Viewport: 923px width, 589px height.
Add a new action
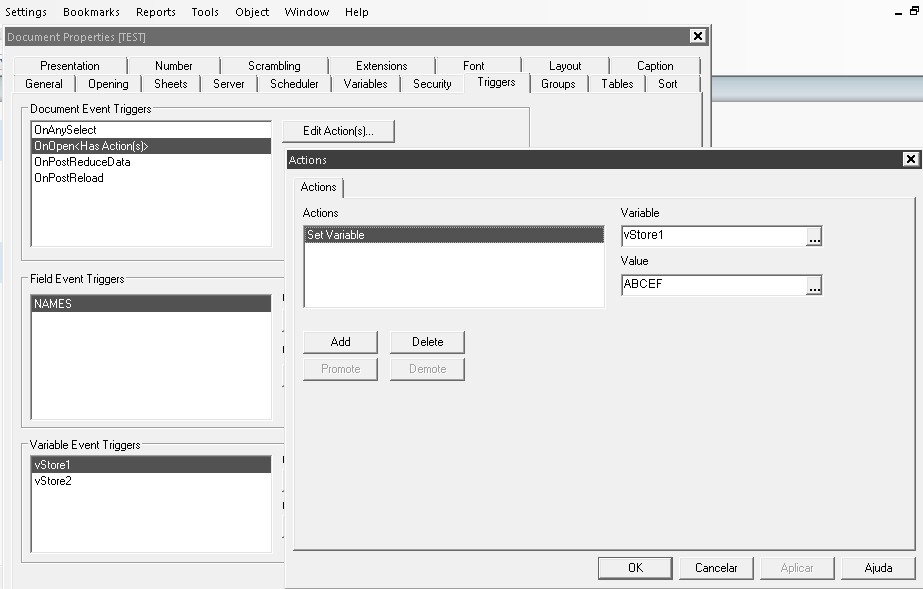340,342
